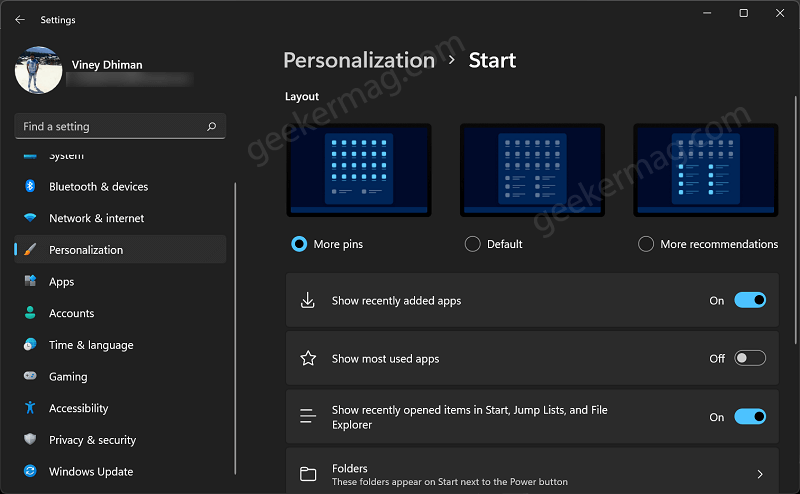Choose the More pins layout thumbnail
Screen dimensions: 800x494
click(359, 170)
